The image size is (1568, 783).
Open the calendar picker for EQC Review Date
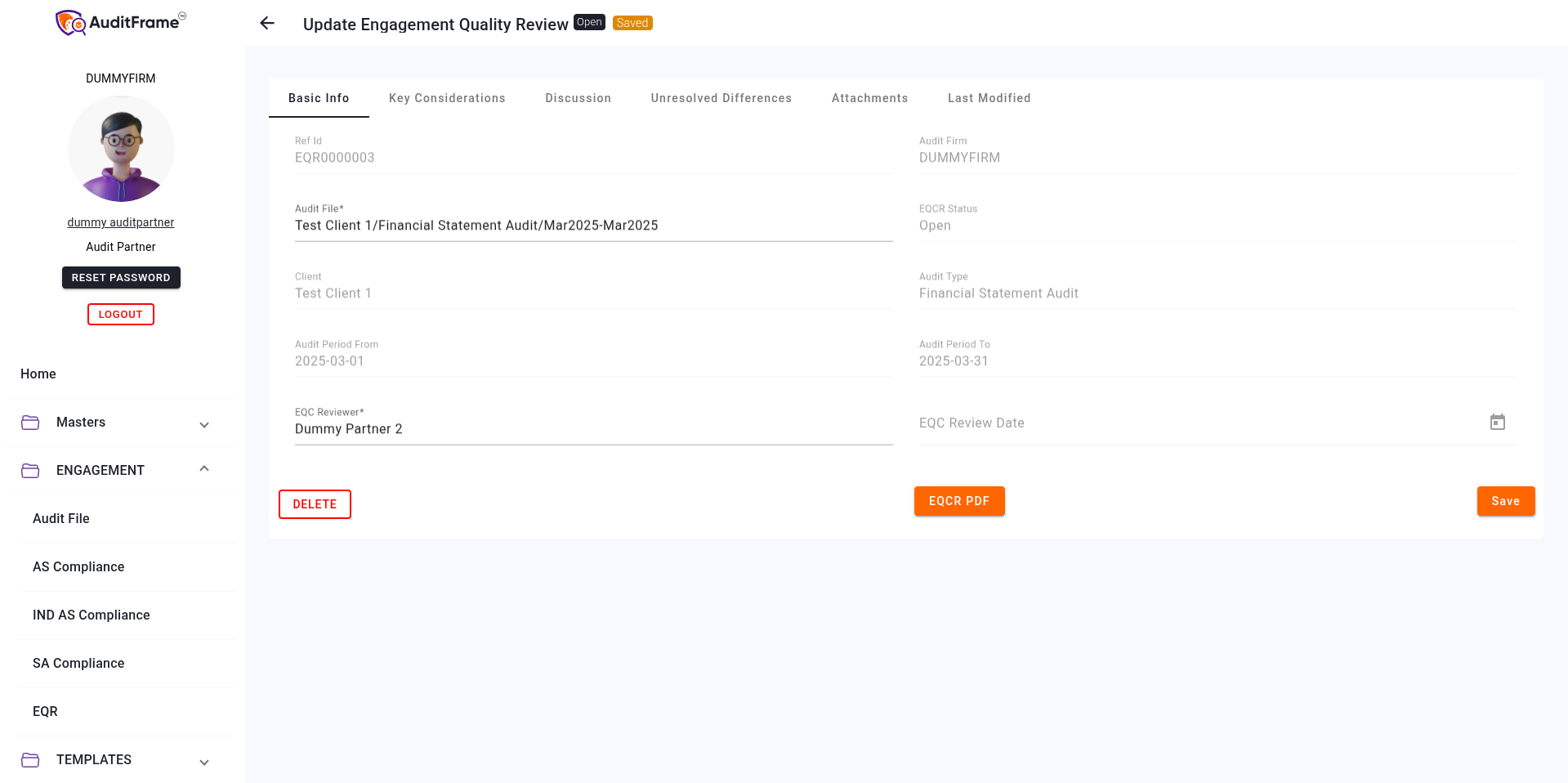1498,422
